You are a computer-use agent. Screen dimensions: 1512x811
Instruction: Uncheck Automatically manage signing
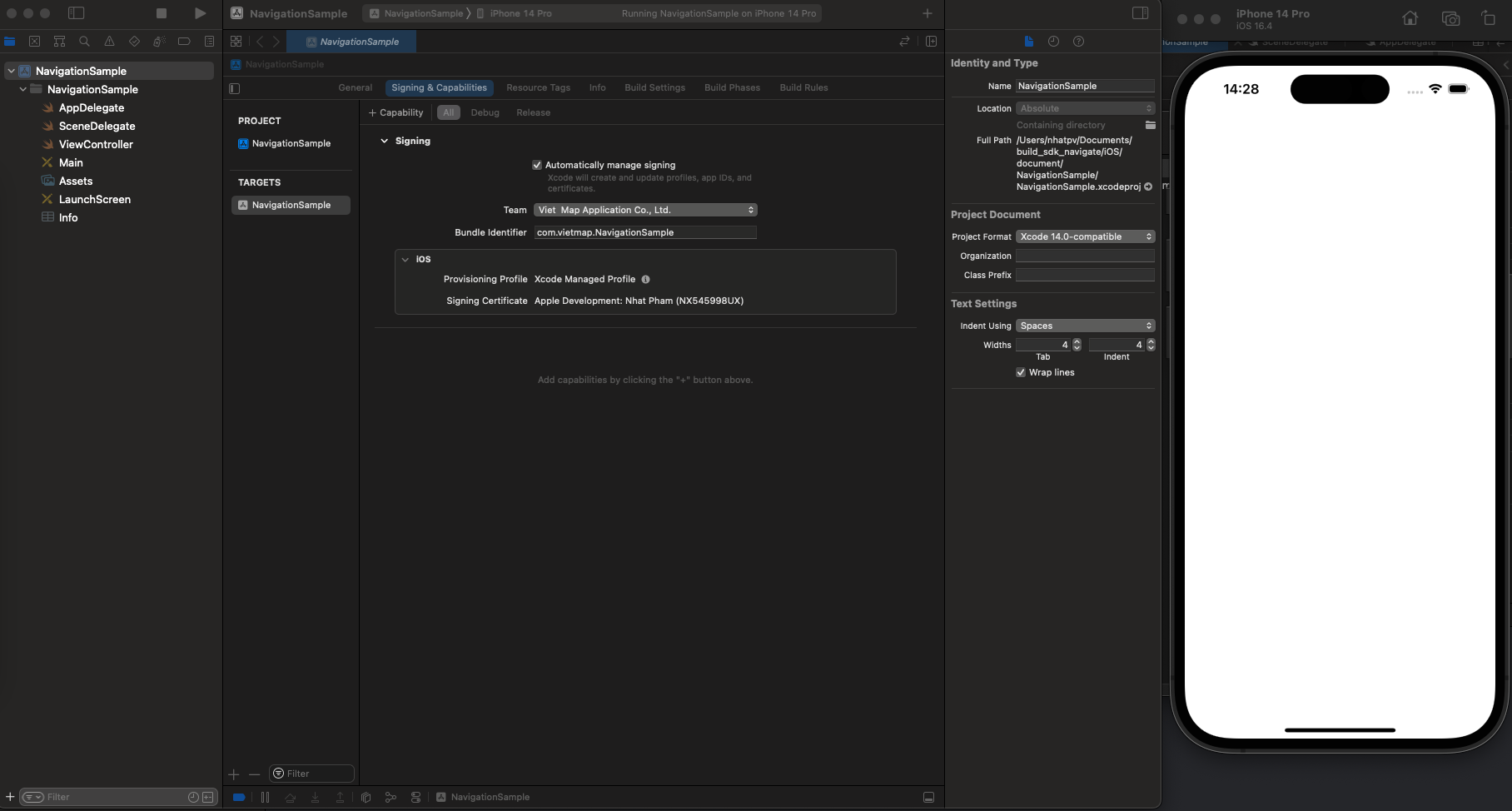coord(537,165)
